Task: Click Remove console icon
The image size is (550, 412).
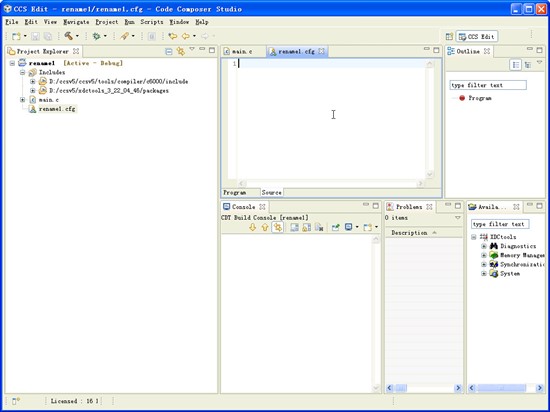Action: coord(319,228)
